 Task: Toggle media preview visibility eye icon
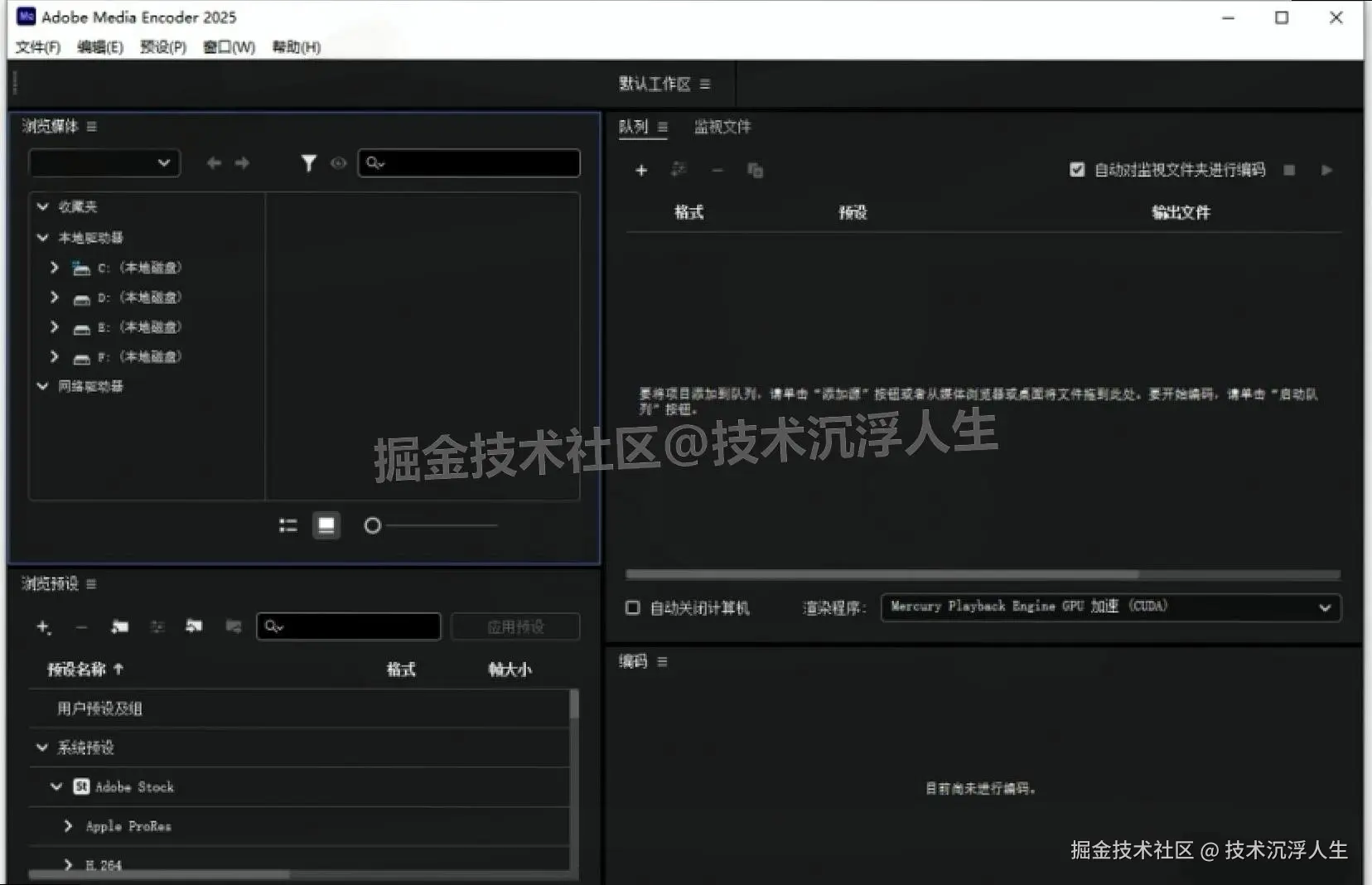click(338, 162)
